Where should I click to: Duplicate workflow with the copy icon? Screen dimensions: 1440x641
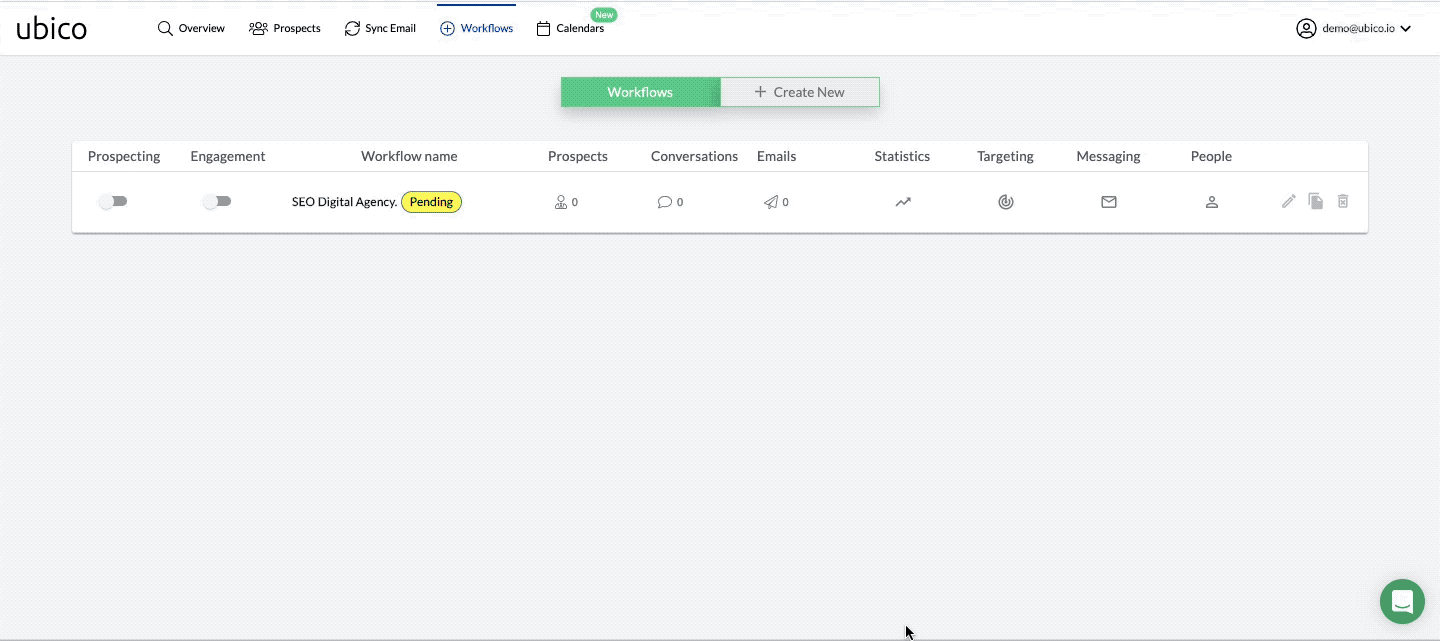coord(1316,201)
